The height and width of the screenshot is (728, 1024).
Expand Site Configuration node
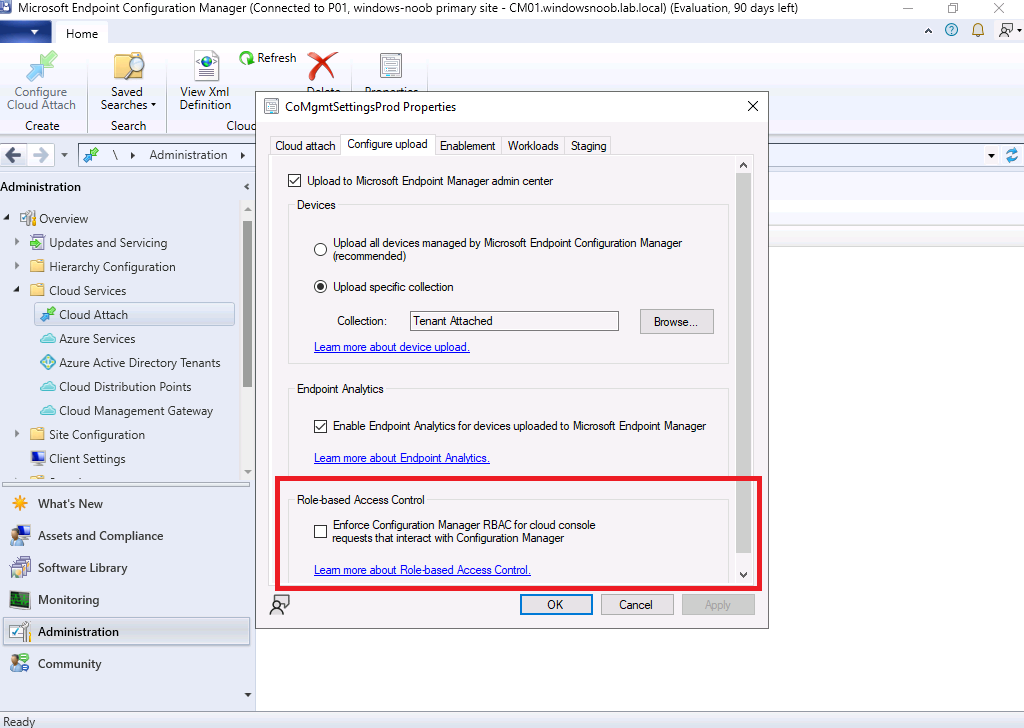click(x=17, y=434)
